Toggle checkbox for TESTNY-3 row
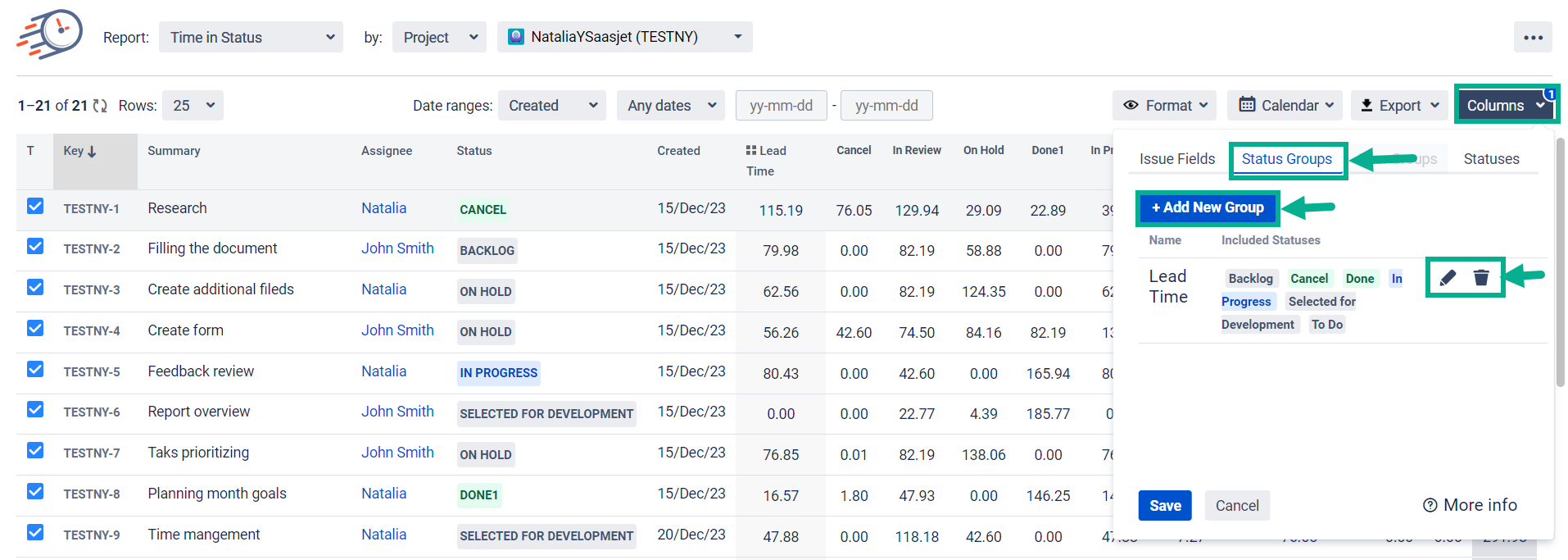Viewport: 1568px width, 560px height. coord(35,287)
